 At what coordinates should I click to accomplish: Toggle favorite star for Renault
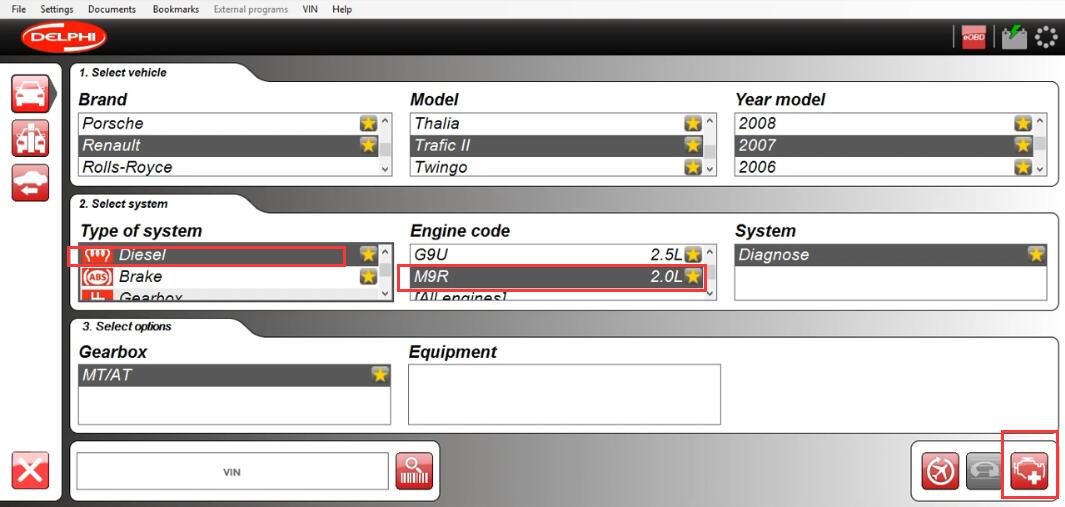coord(368,145)
